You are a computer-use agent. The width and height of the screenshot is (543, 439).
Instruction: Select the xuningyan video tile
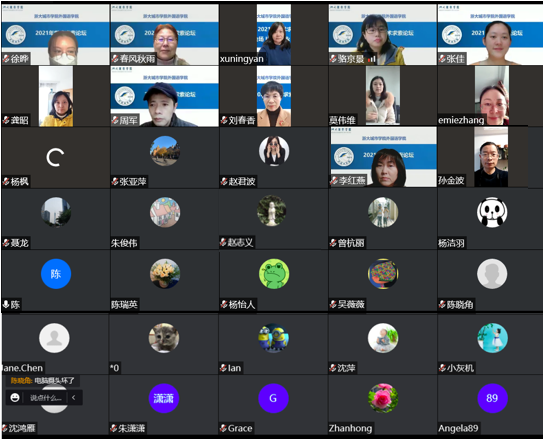274,34
